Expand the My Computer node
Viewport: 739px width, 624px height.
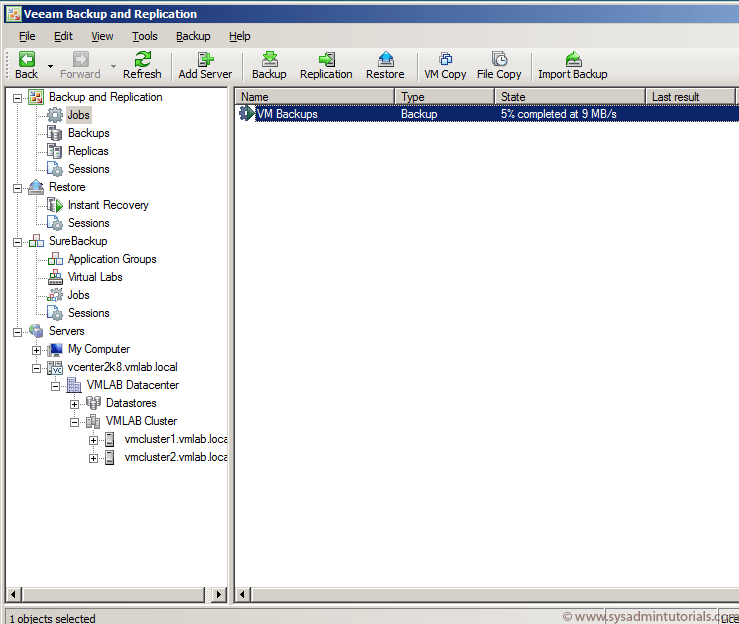[36, 350]
